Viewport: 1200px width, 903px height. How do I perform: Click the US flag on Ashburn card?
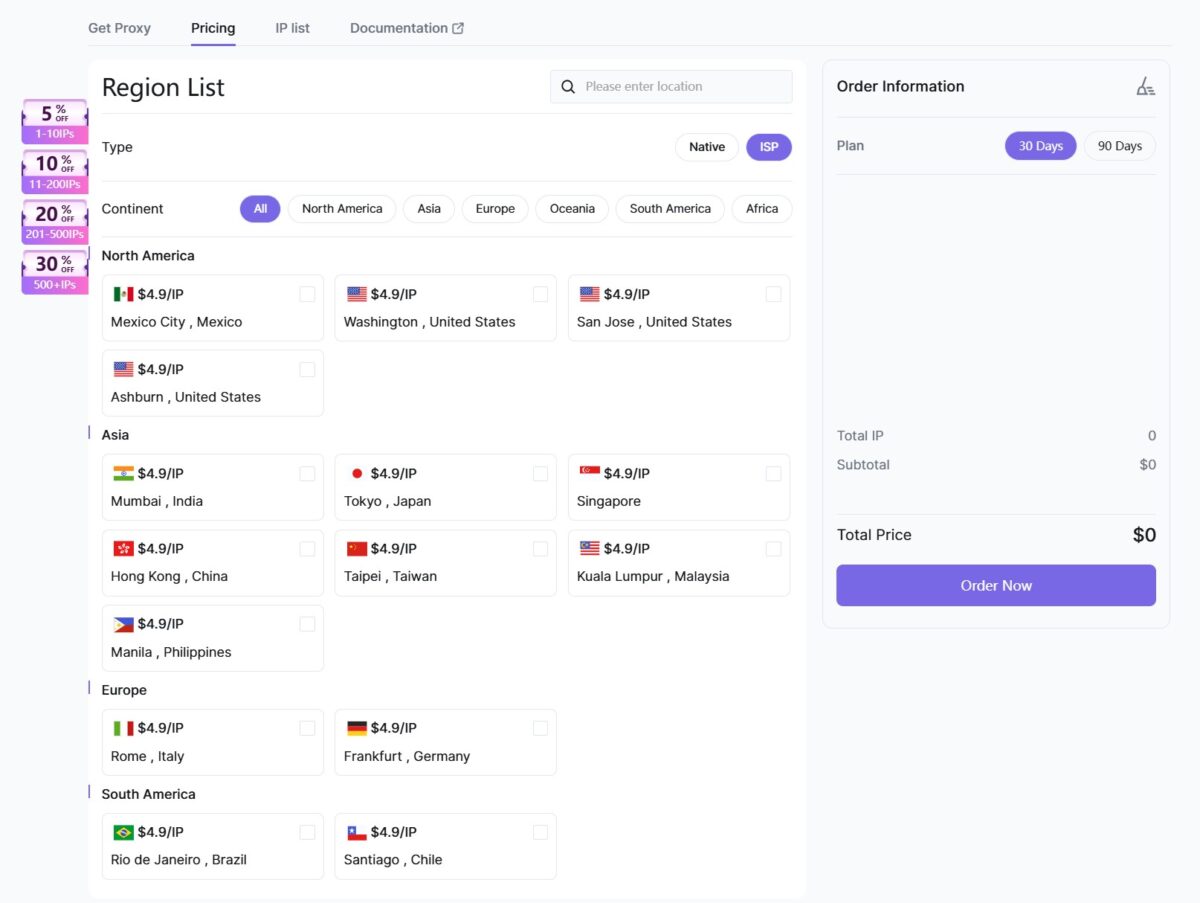[x=123, y=369]
